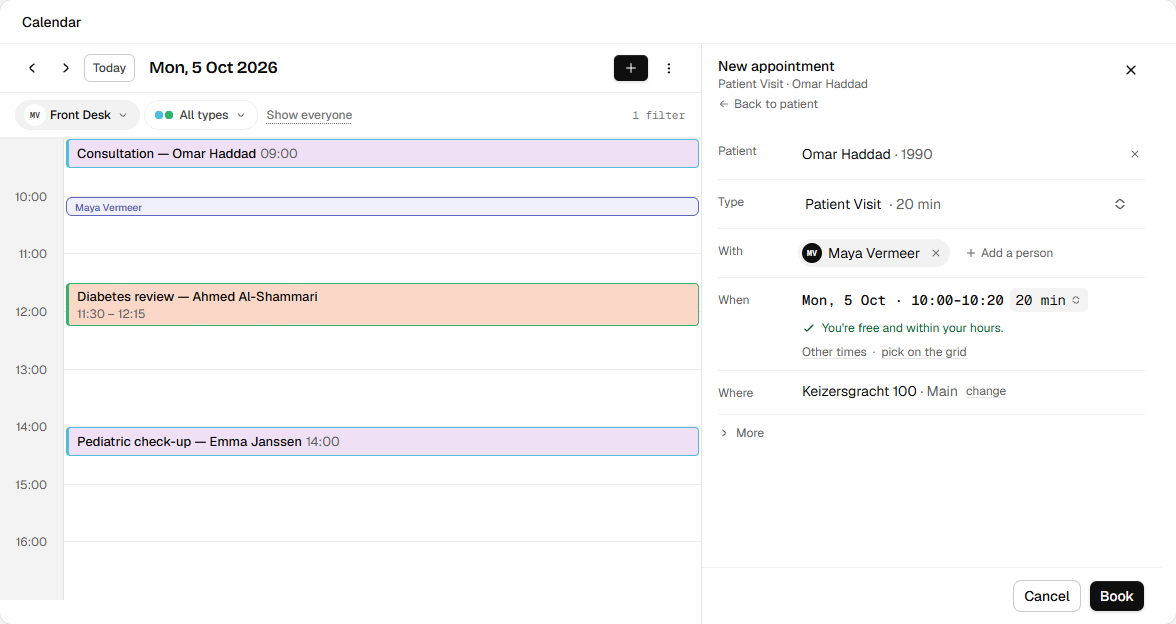Click the 16:00 time label
This screenshot has height=624, width=1176.
click(32, 542)
